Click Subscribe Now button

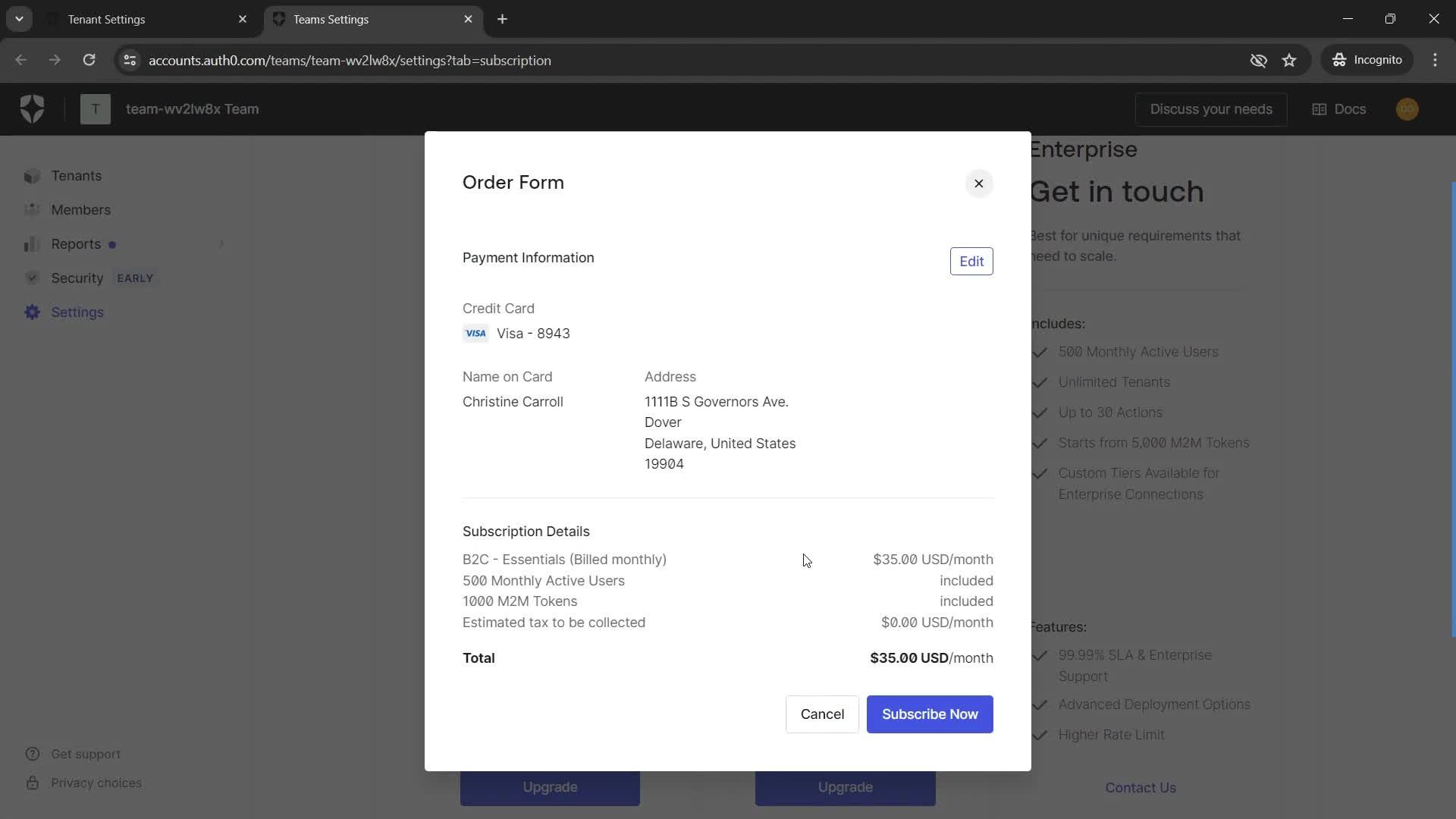930,714
